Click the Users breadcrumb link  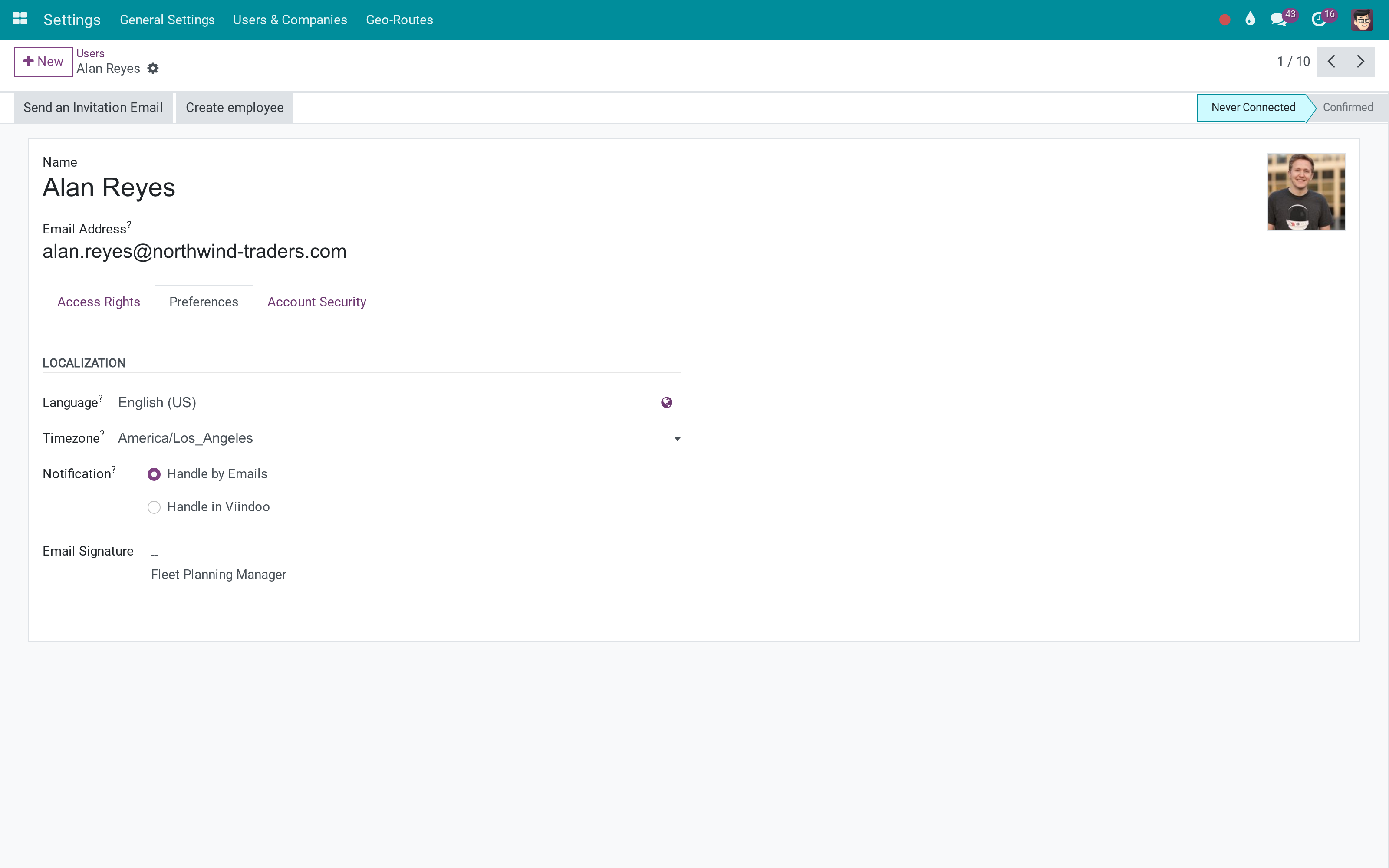pyautogui.click(x=90, y=53)
